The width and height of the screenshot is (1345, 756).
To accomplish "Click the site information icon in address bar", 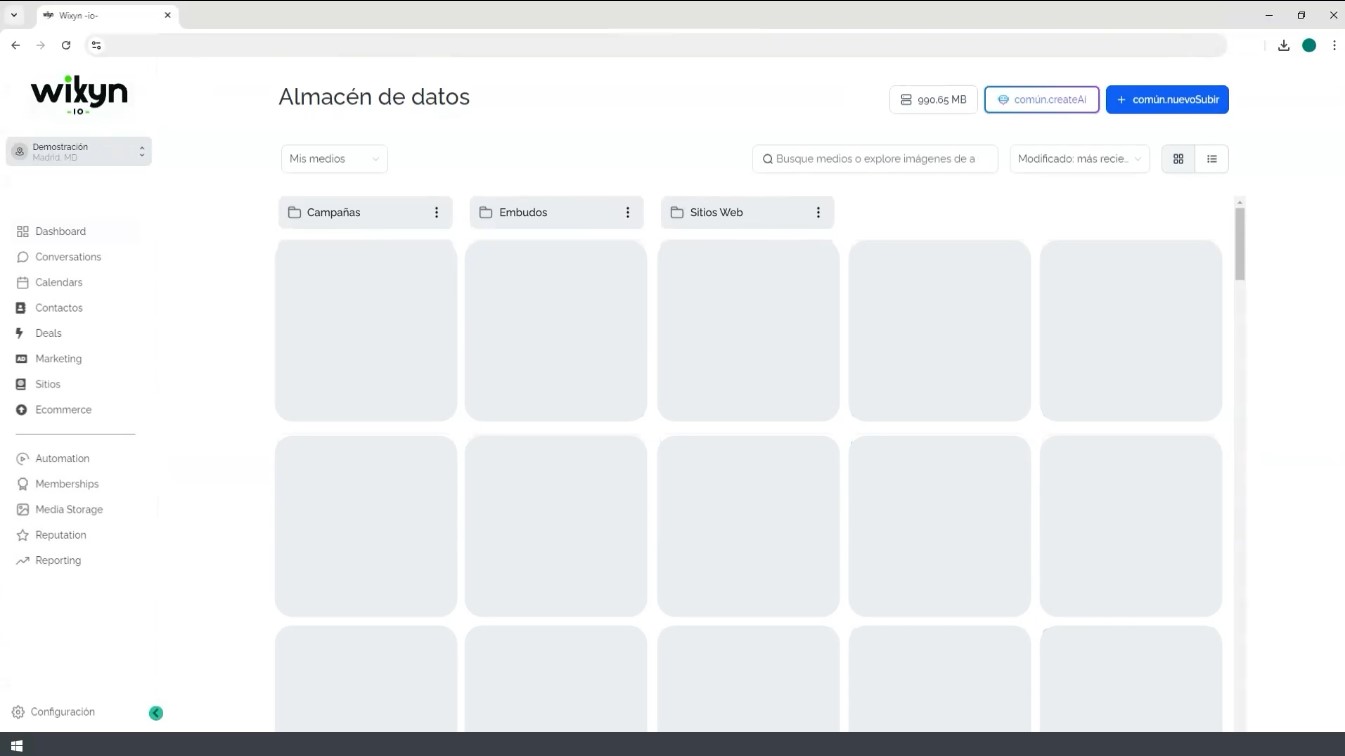I will pyautogui.click(x=96, y=45).
